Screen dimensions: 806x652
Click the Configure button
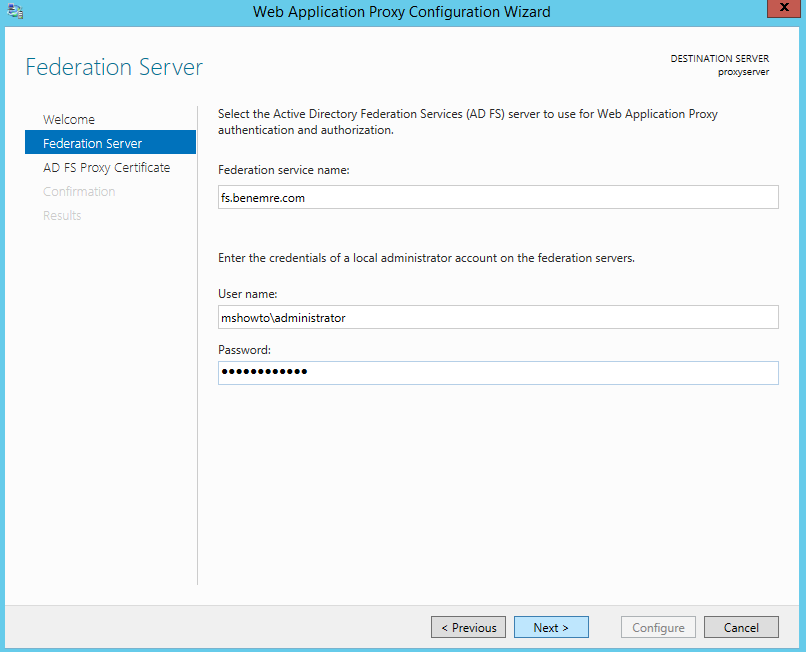(658, 627)
